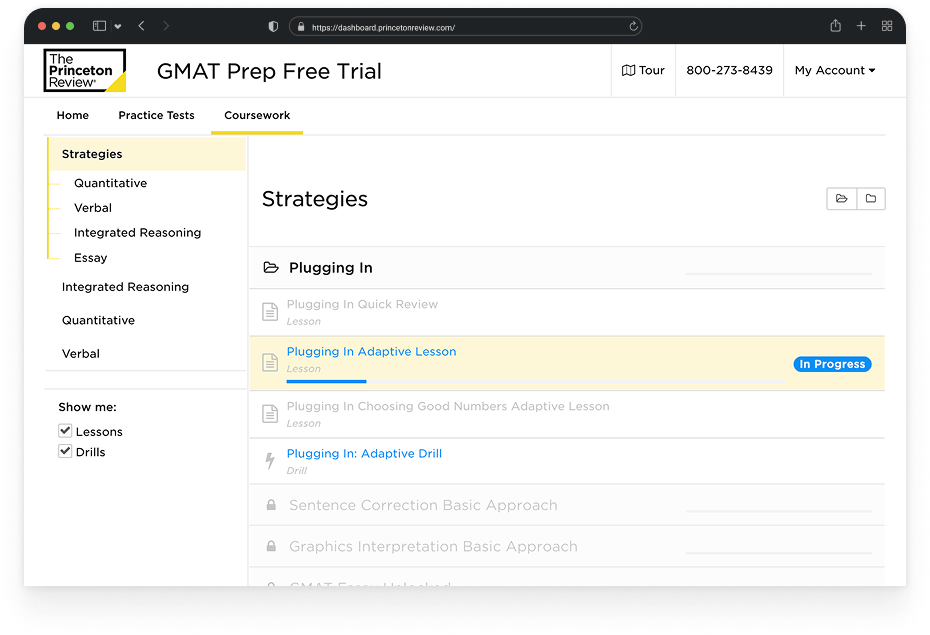
Task: Click the expand all folders icon
Action: 841,198
